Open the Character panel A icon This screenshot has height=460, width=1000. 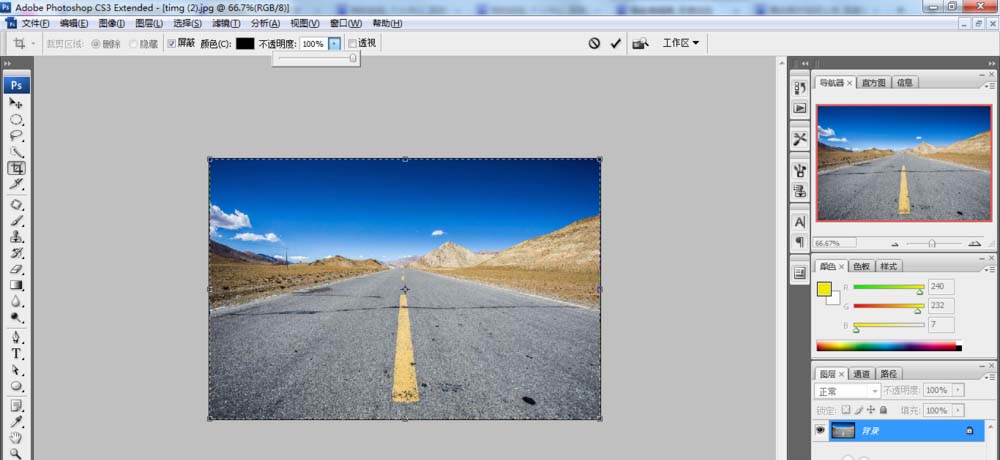[x=800, y=222]
